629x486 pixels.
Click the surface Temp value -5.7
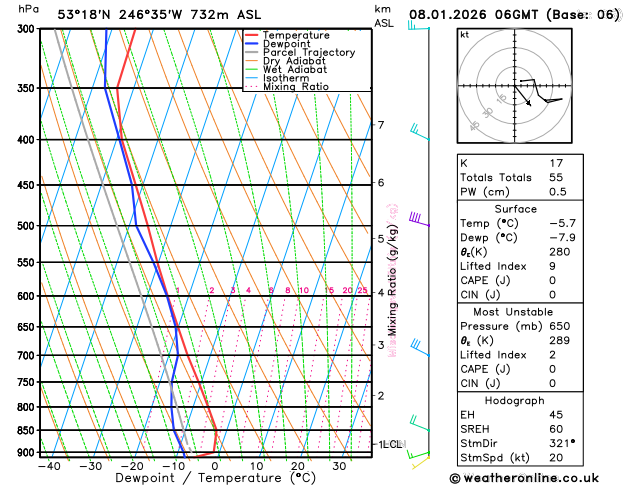coord(562,223)
